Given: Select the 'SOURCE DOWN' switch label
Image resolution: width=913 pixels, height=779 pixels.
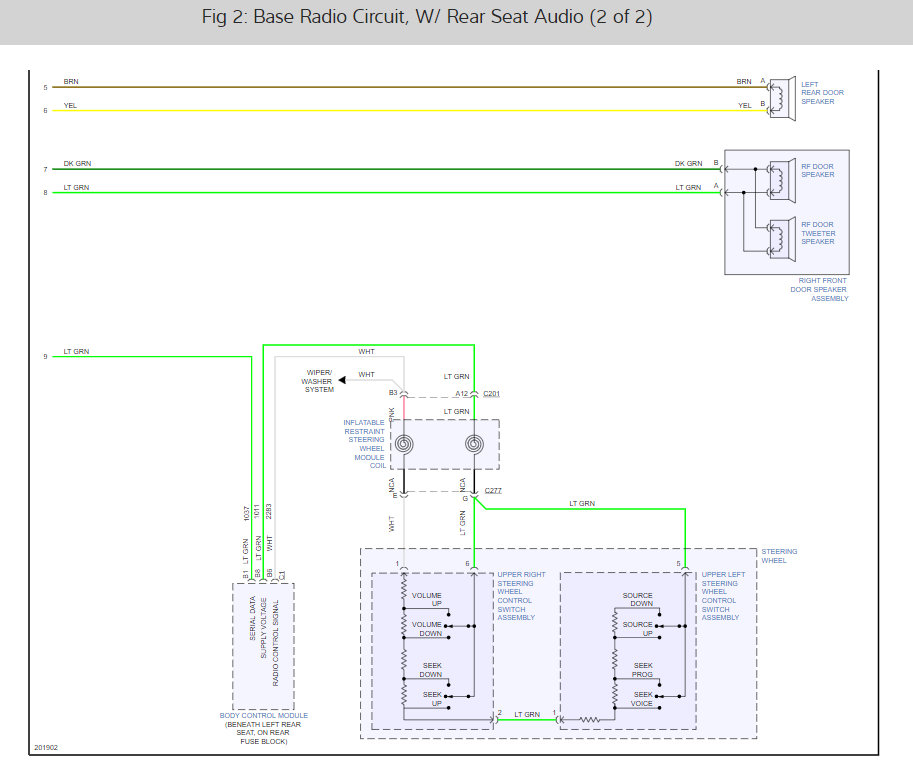Looking at the screenshot, I should 638,600.
